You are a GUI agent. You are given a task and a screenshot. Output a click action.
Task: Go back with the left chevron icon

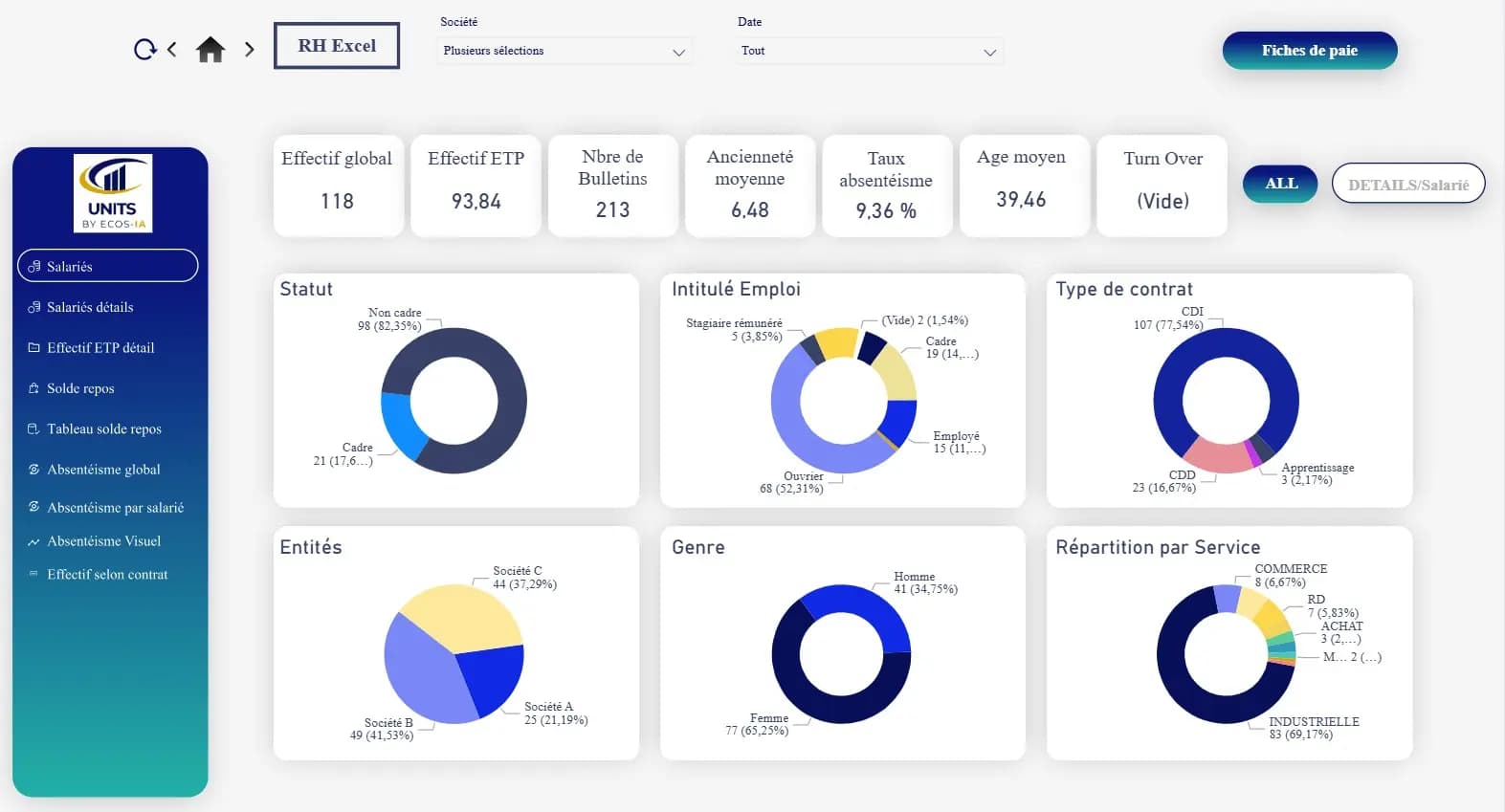(x=172, y=49)
